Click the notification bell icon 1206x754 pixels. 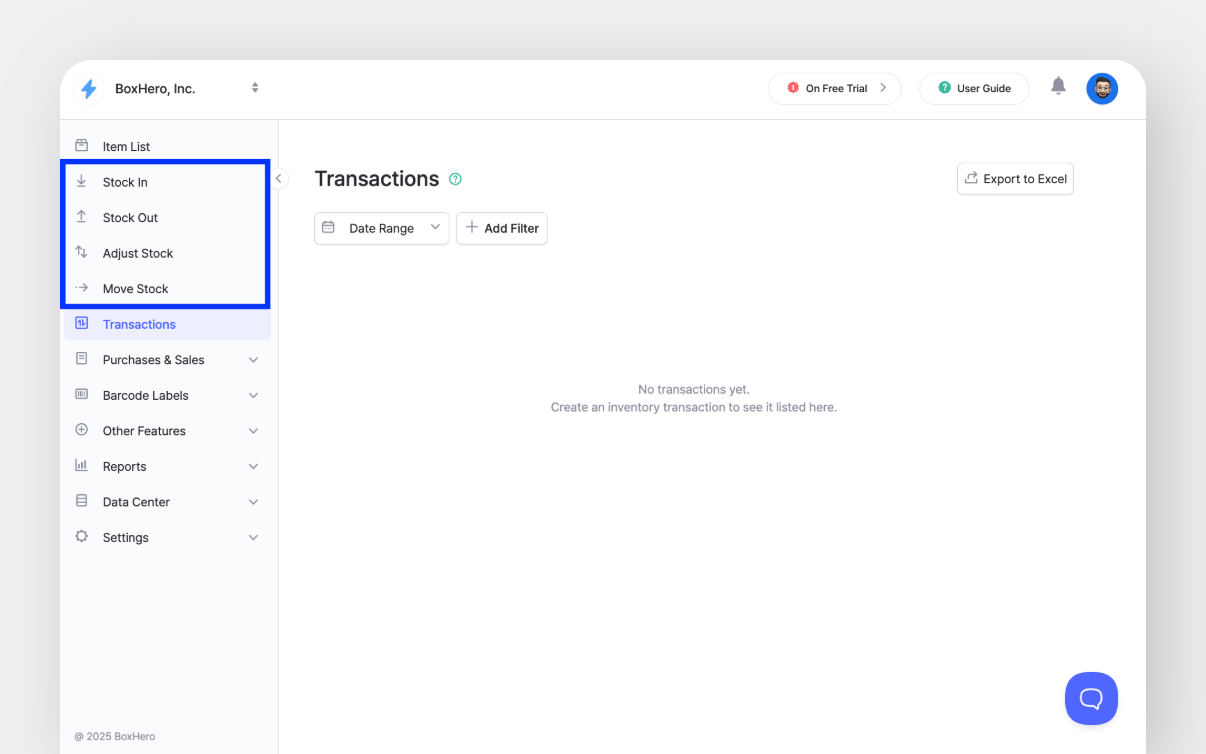coord(1058,87)
